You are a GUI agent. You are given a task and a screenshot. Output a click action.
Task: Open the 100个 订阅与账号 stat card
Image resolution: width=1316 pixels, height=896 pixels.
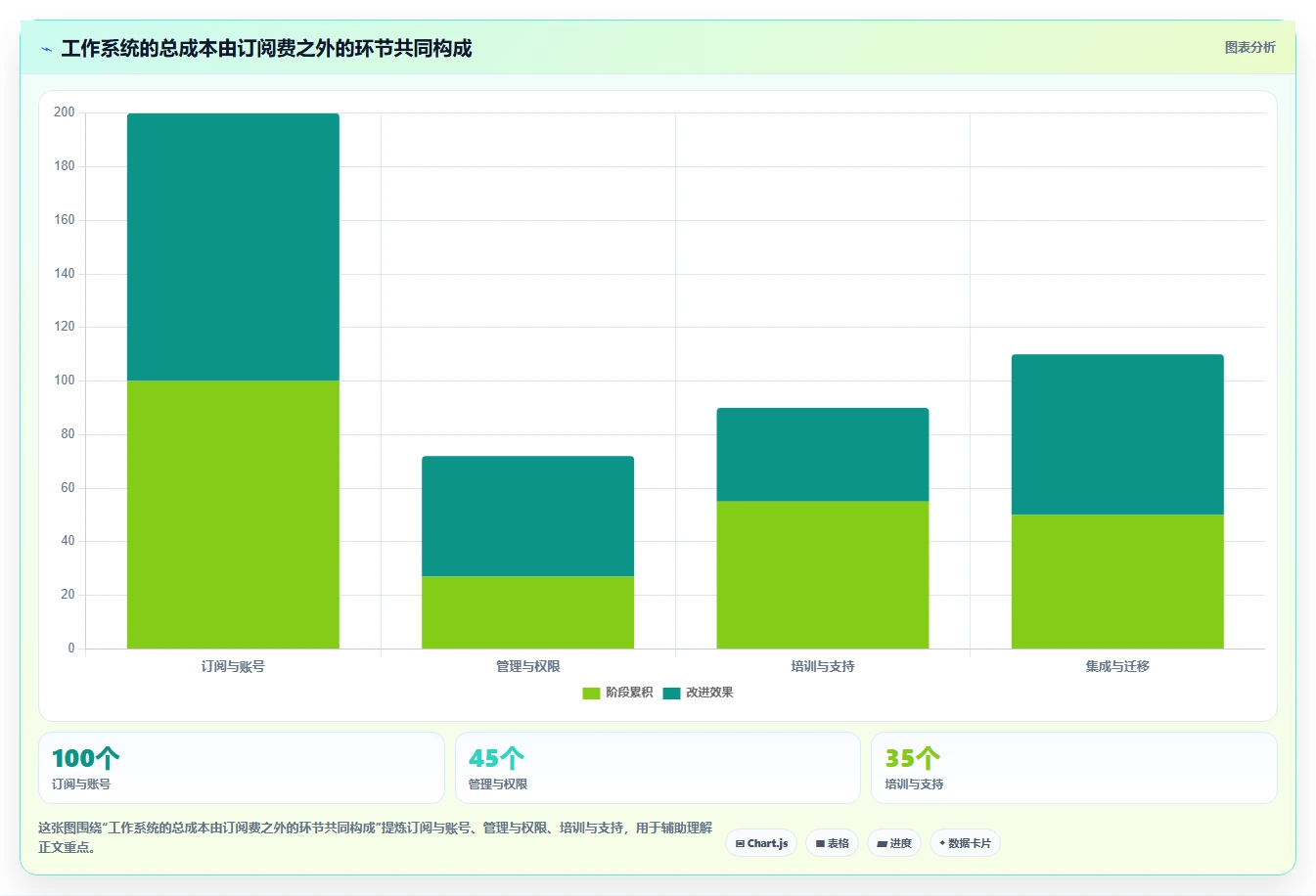pos(241,768)
